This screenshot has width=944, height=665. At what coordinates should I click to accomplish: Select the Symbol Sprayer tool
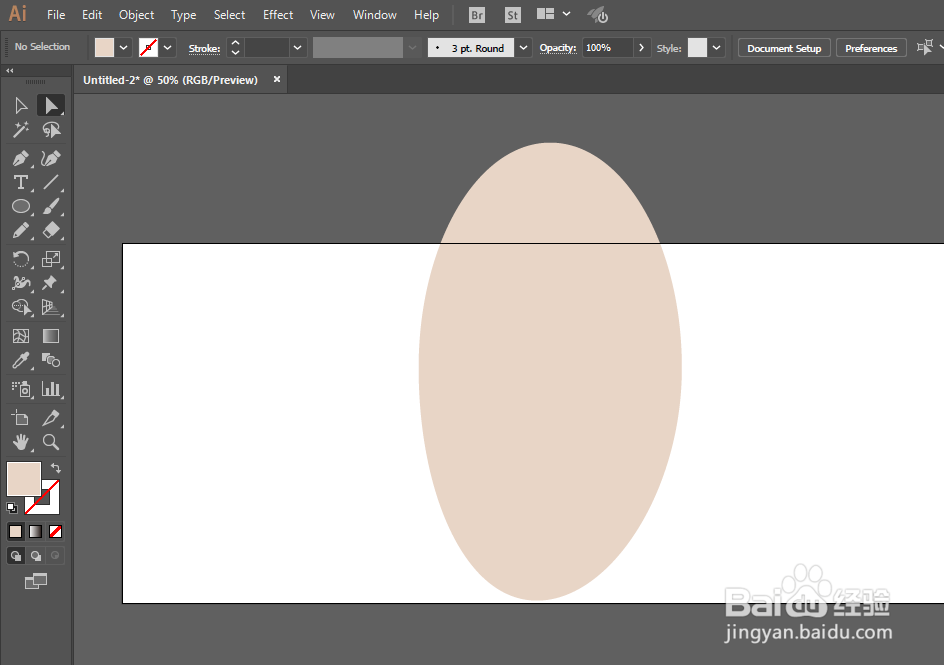tap(20, 389)
